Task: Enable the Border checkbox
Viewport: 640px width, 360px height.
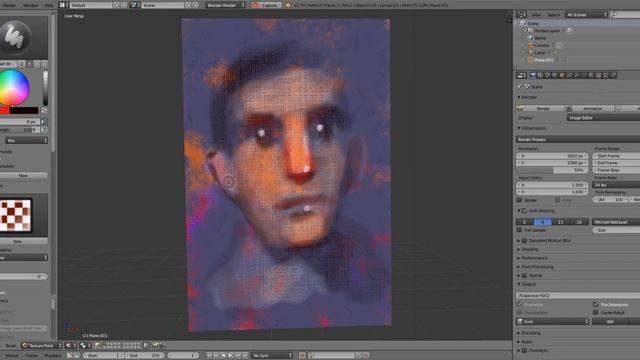Action: point(520,200)
